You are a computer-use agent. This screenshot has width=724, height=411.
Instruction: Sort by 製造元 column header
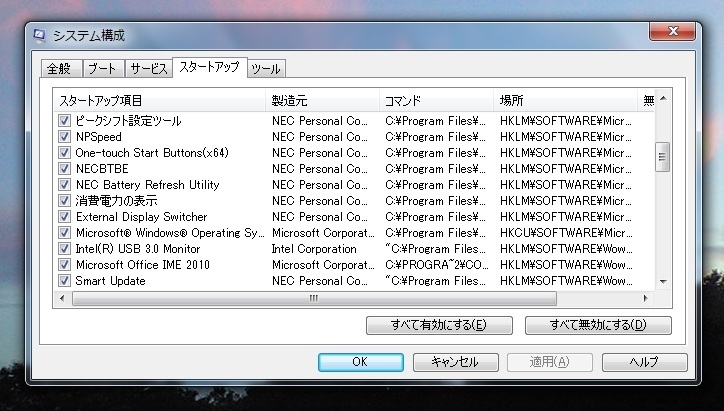coord(322,100)
